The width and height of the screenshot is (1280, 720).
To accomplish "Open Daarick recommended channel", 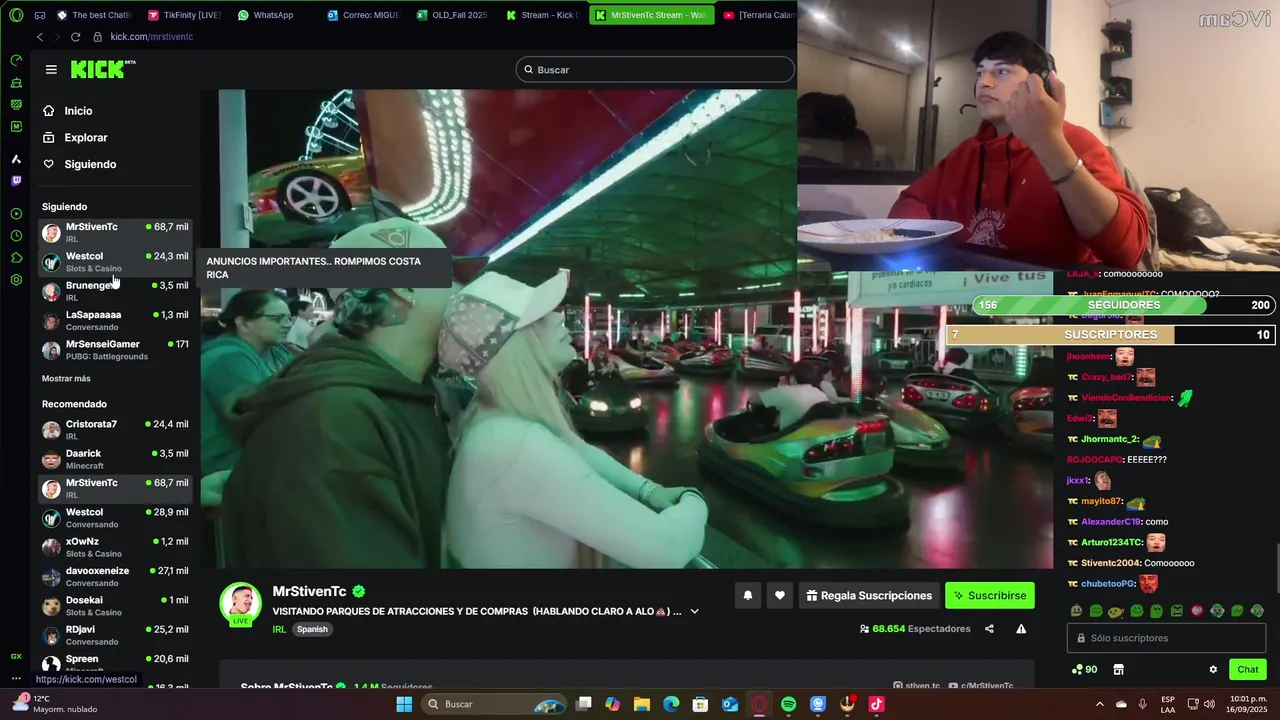I will point(114,459).
